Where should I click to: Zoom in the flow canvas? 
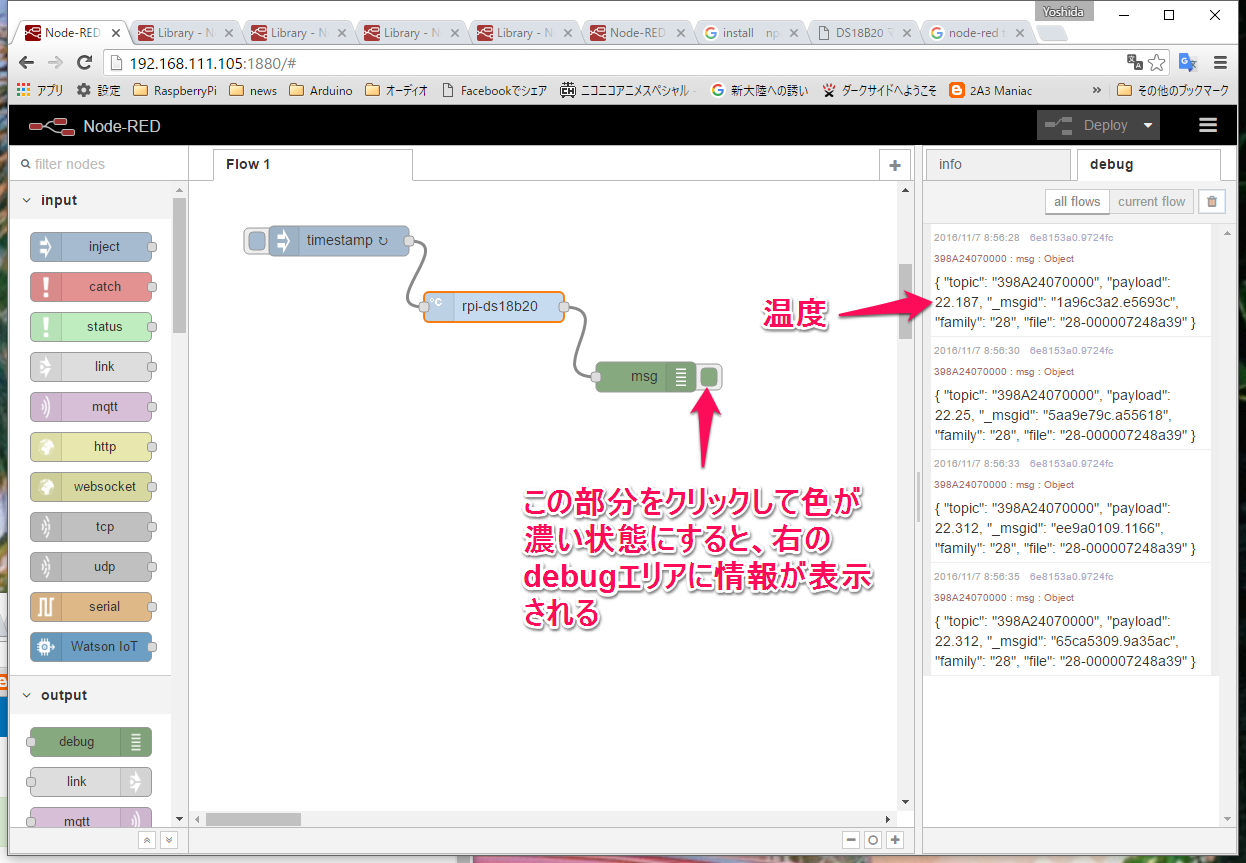[x=895, y=840]
